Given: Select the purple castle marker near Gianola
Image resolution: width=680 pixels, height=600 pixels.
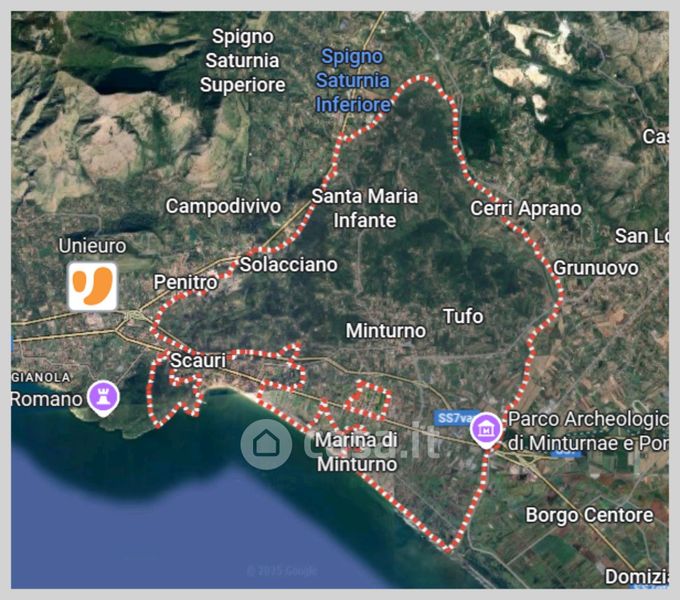Looking at the screenshot, I should click(103, 398).
